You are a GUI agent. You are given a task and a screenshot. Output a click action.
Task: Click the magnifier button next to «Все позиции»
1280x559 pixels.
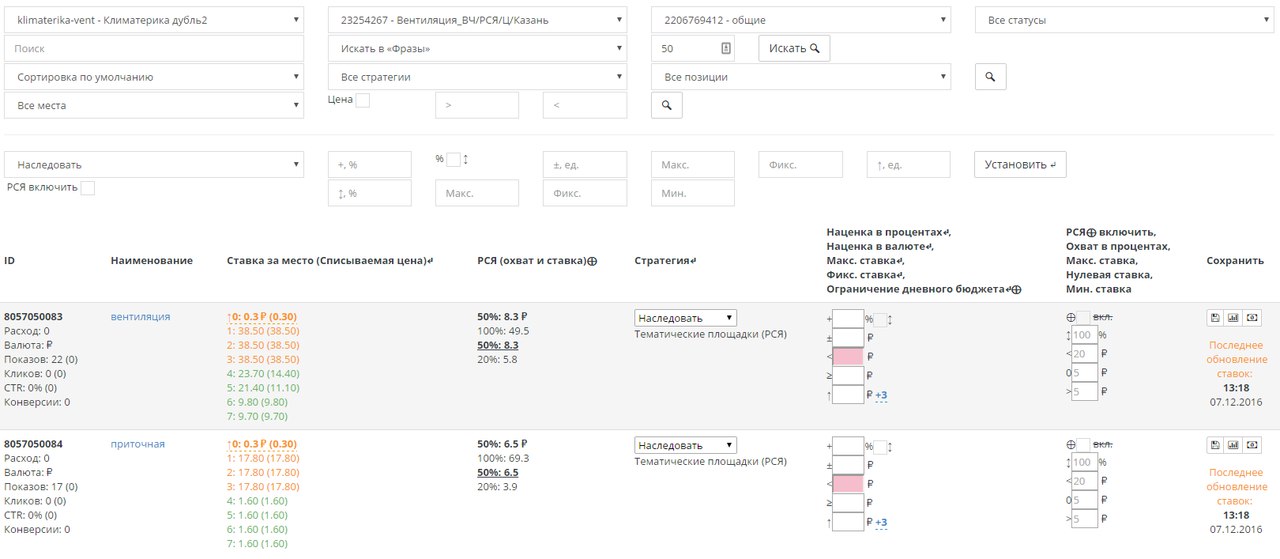point(990,77)
